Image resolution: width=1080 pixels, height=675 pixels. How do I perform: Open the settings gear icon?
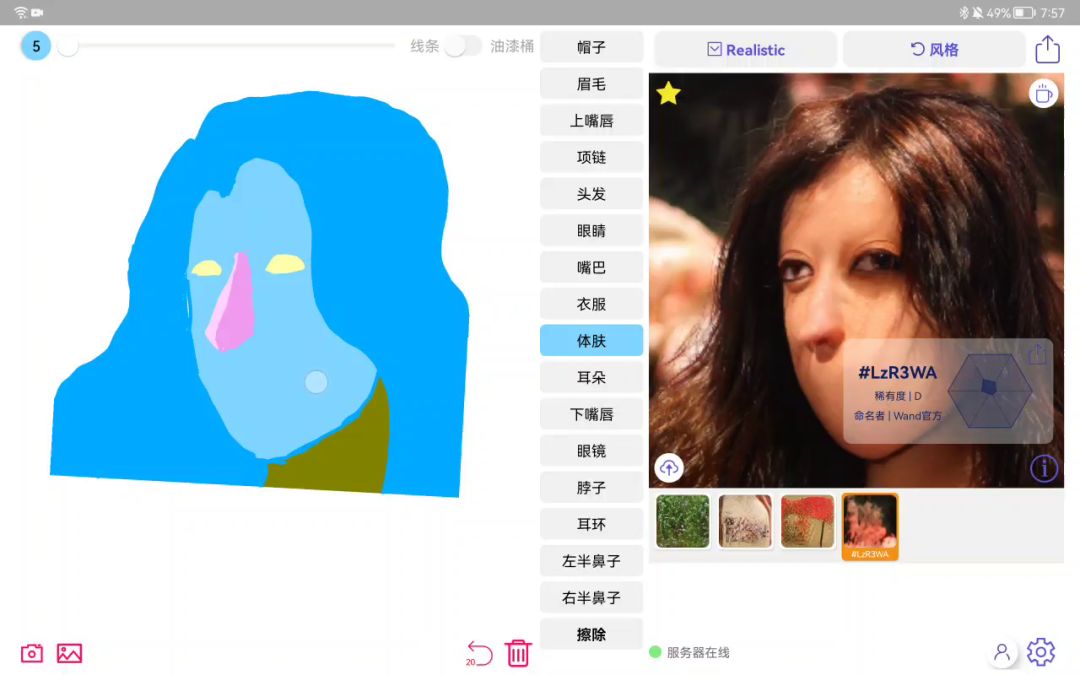coord(1041,652)
